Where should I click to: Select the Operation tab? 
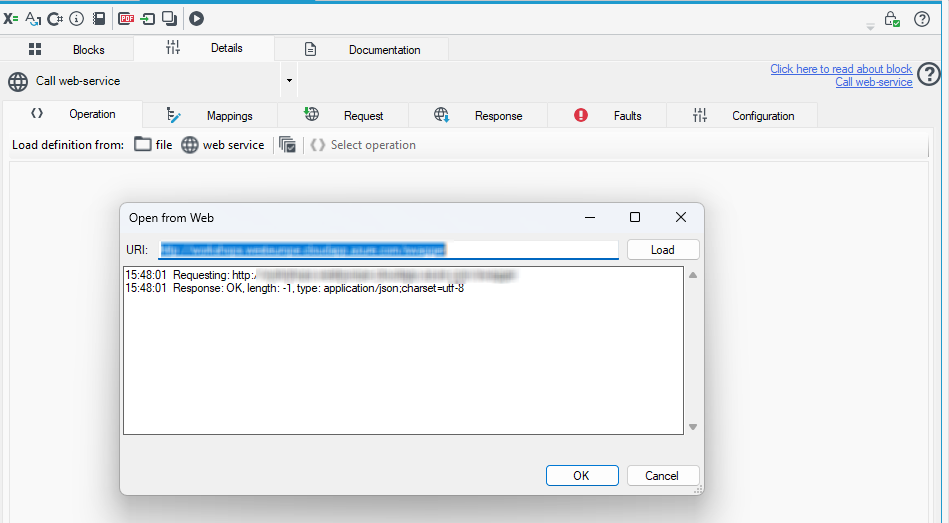click(73, 114)
